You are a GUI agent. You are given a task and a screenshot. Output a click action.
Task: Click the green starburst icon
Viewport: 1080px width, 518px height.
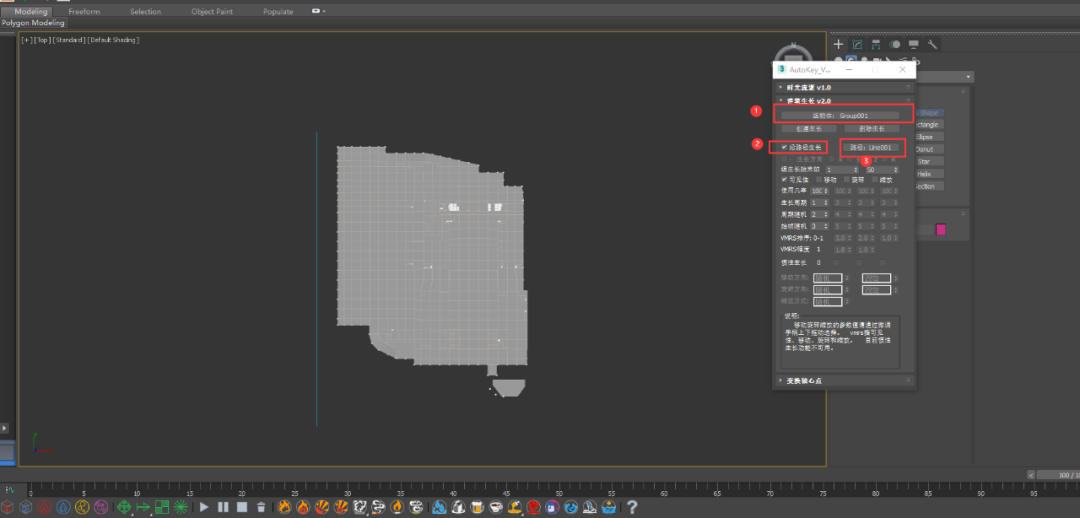pos(180,507)
